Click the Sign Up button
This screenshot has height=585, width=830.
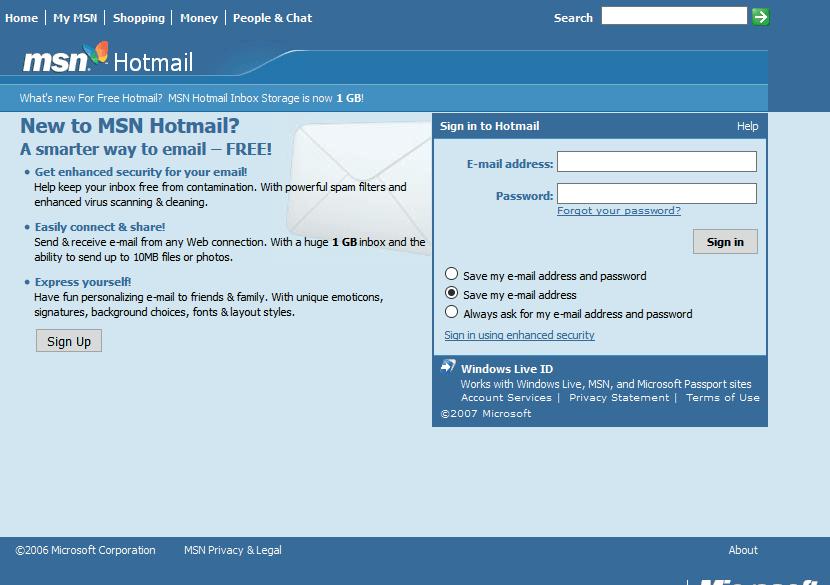point(69,341)
